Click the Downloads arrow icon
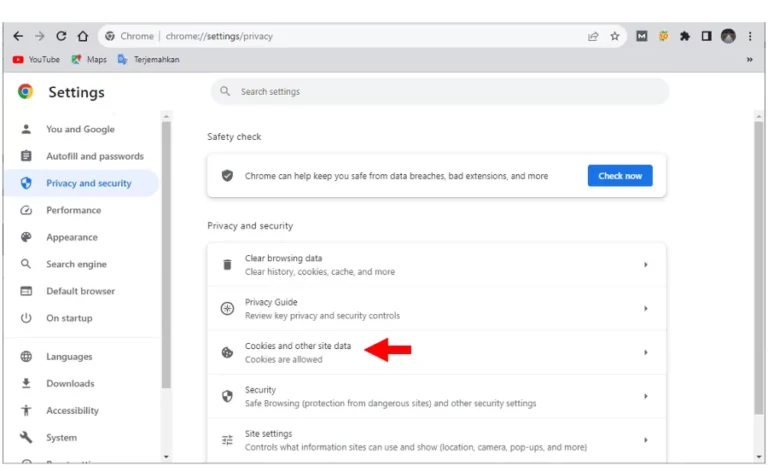This screenshot has height=471, width=768. coord(26,383)
